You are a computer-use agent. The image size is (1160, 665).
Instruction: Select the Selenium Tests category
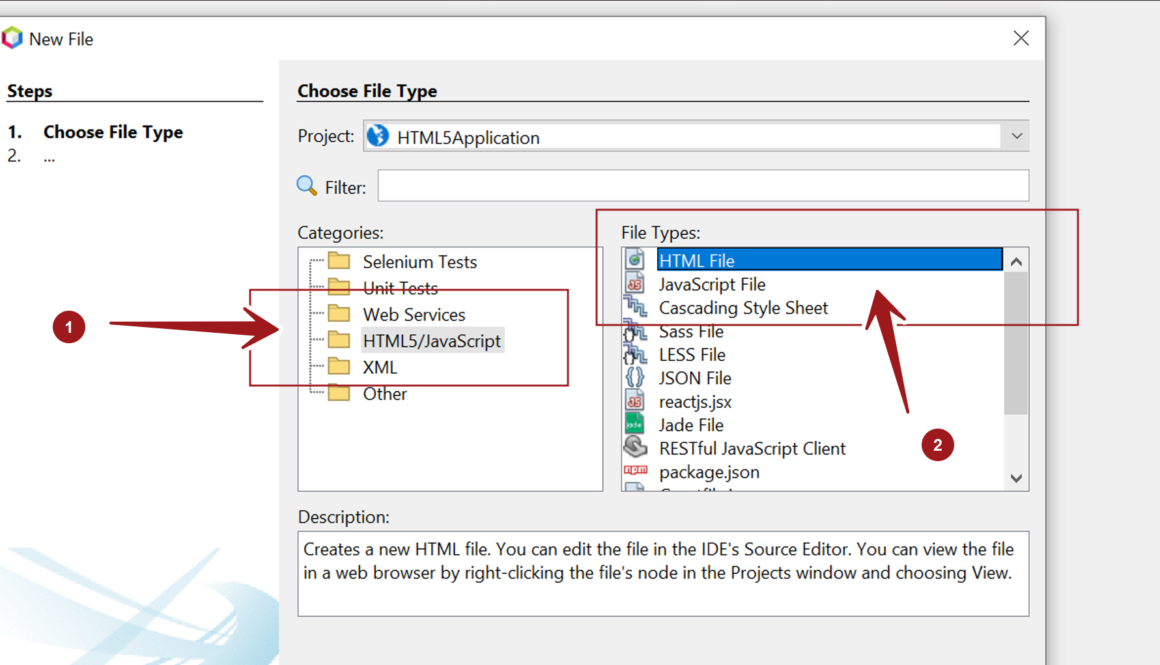[419, 262]
